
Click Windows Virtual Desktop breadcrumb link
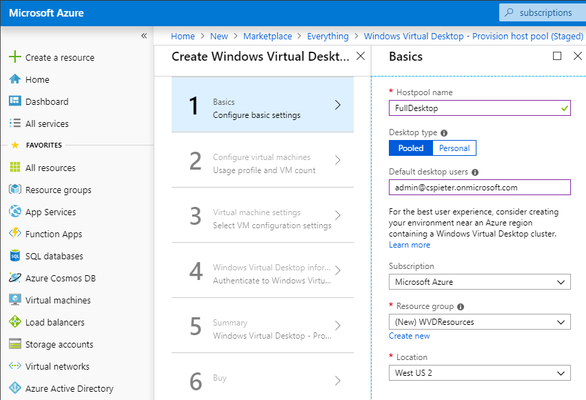474,36
